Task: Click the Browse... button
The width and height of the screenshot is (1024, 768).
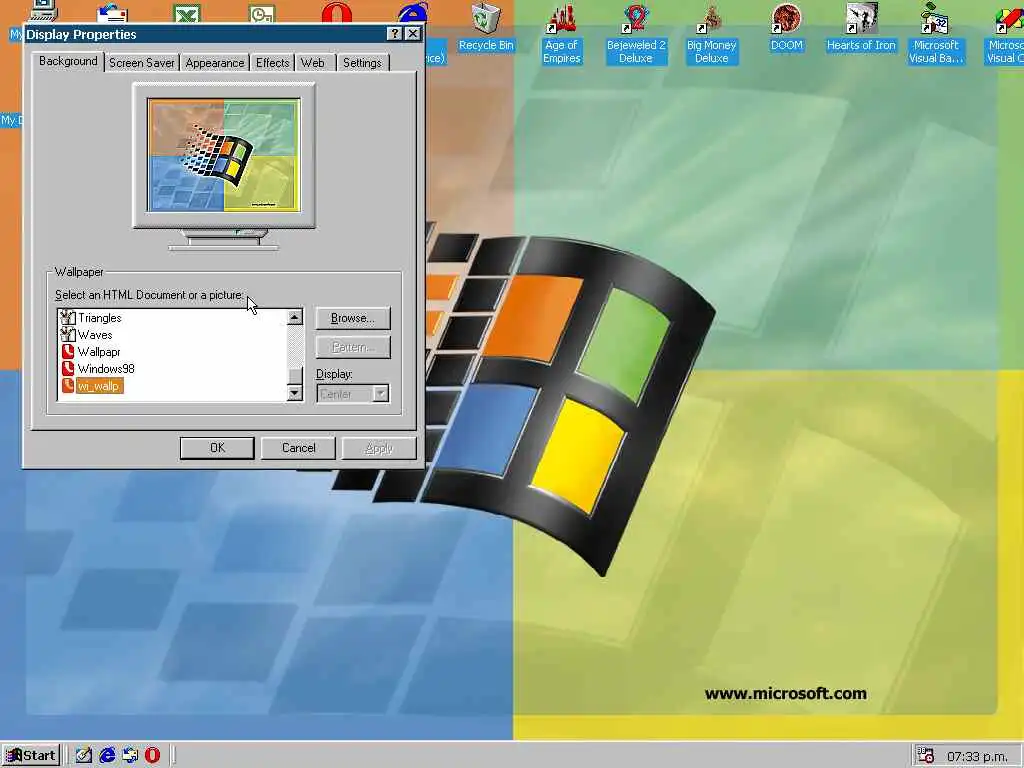Action: [x=353, y=318]
